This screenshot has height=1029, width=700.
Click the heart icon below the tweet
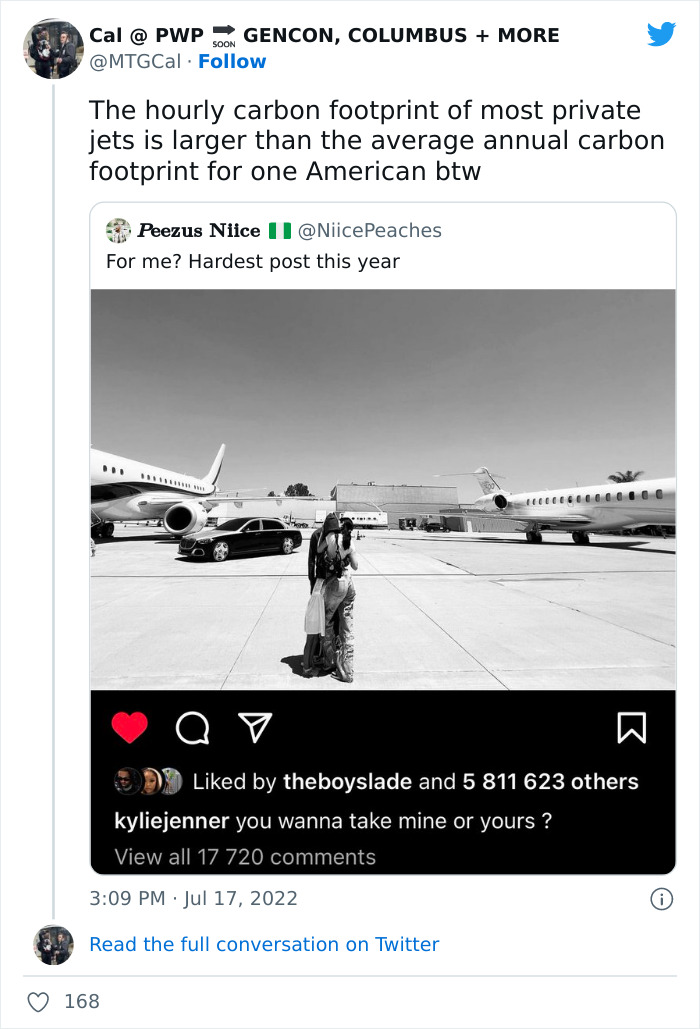(x=40, y=1000)
